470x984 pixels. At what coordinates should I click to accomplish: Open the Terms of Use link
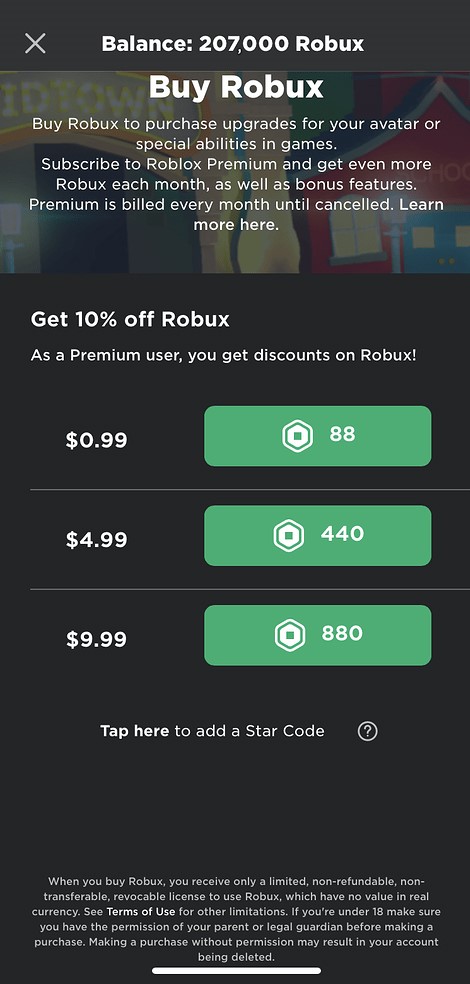141,911
